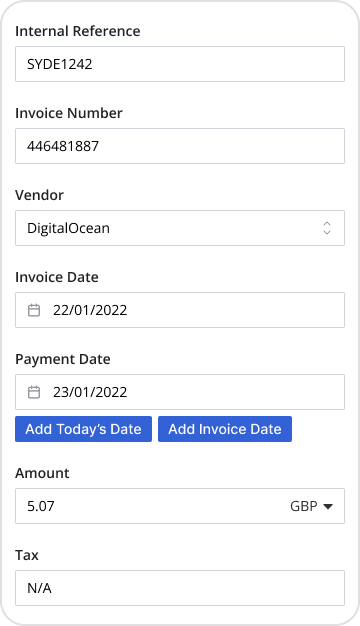Click the calendar icon in Invoice Date

(34, 310)
